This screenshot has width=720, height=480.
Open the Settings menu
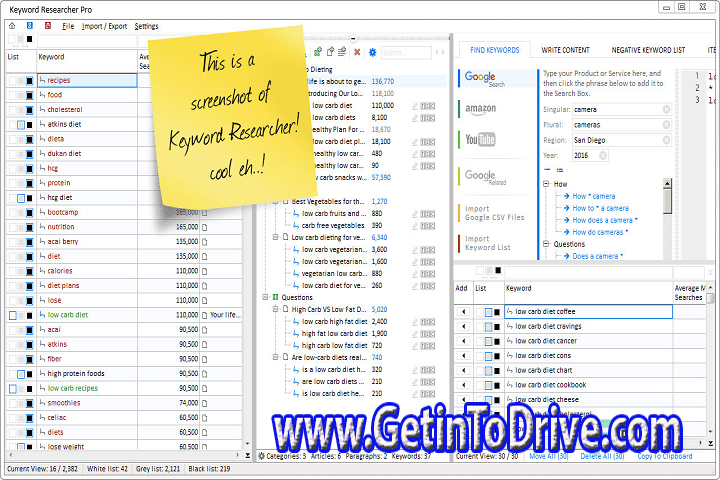pyautogui.click(x=146, y=26)
